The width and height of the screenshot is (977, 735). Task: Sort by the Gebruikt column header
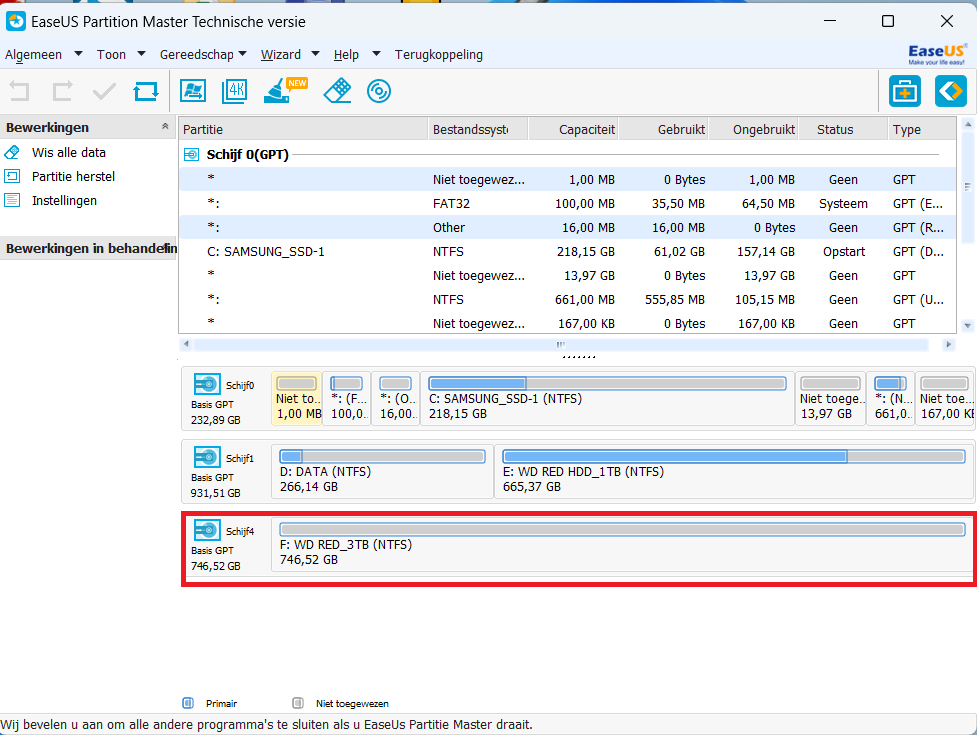(x=664, y=130)
